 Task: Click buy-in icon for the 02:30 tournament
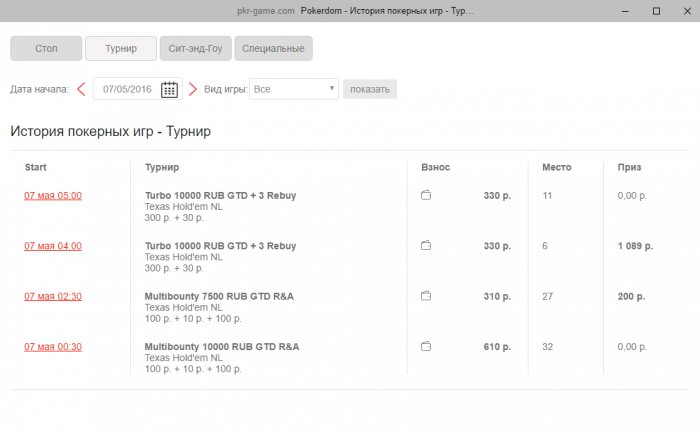426,296
